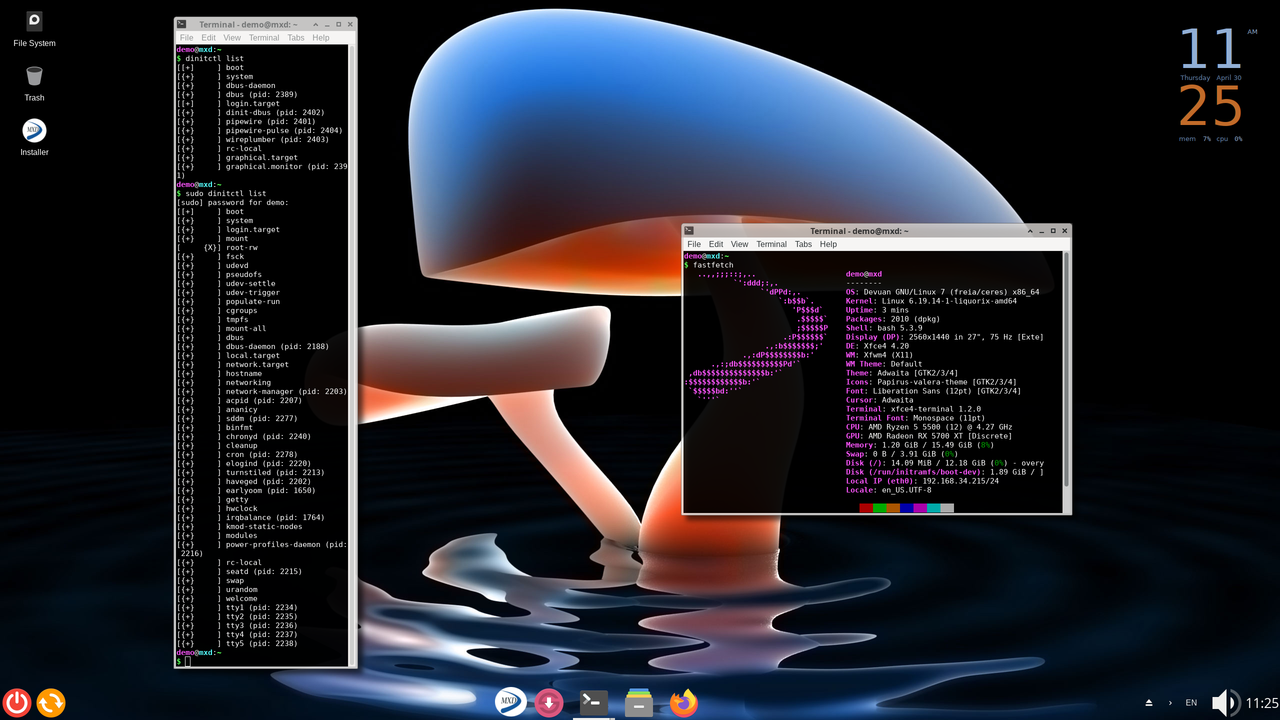The image size is (1280, 720).
Task: Click the eject media tray icon
Action: coord(1149,703)
